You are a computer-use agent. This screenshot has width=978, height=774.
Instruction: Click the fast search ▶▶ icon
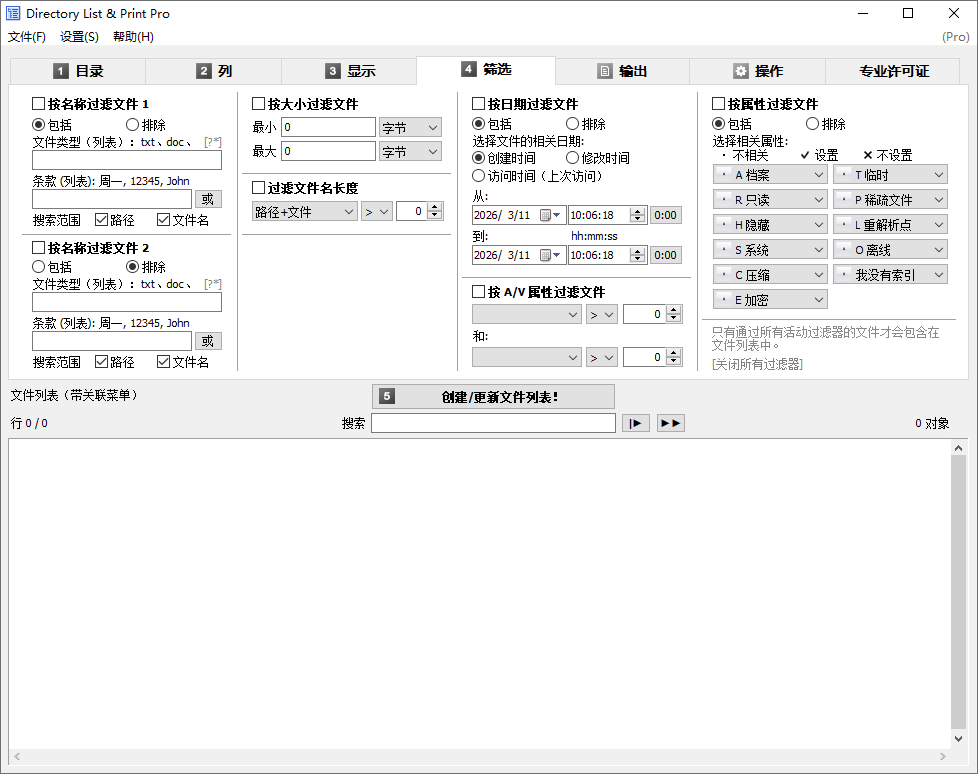pos(670,422)
